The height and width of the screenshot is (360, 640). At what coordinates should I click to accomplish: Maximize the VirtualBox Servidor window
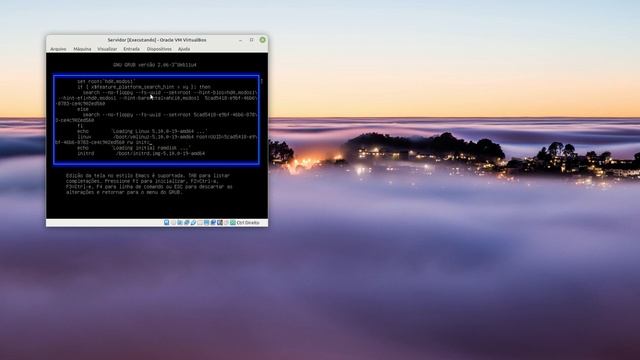coord(251,40)
